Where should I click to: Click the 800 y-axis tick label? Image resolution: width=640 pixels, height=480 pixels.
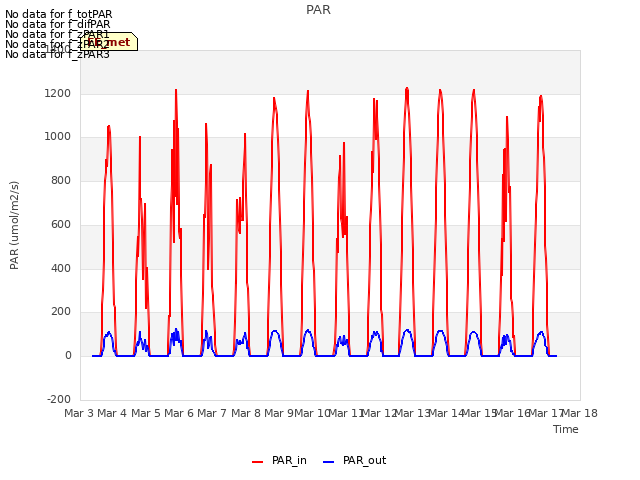(x=61, y=180)
